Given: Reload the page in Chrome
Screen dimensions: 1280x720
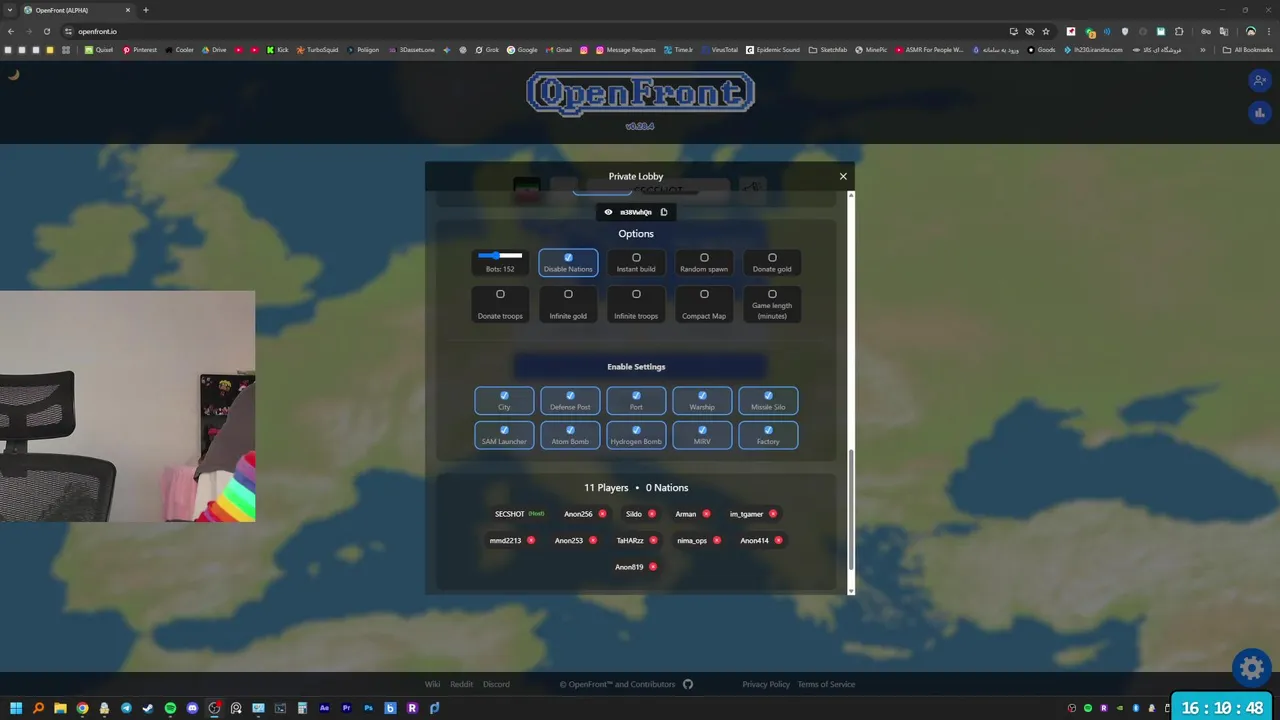Looking at the screenshot, I should [x=46, y=31].
